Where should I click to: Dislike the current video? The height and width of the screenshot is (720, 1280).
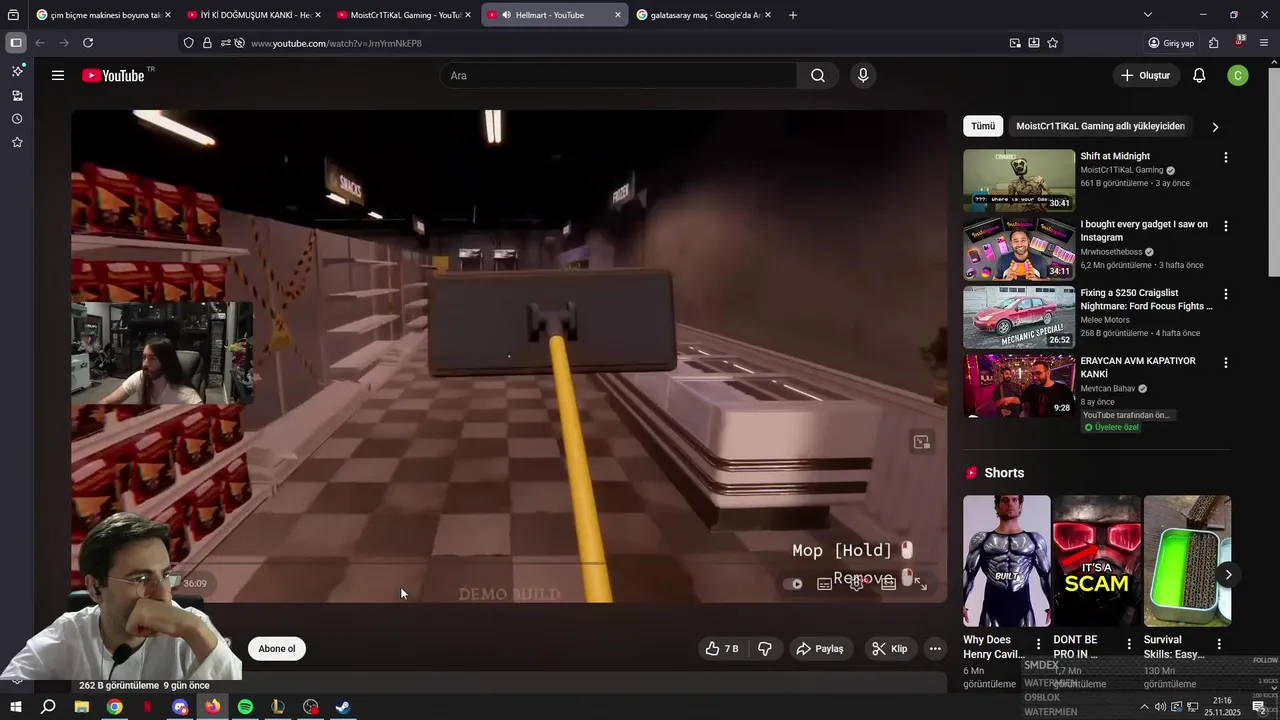(765, 649)
